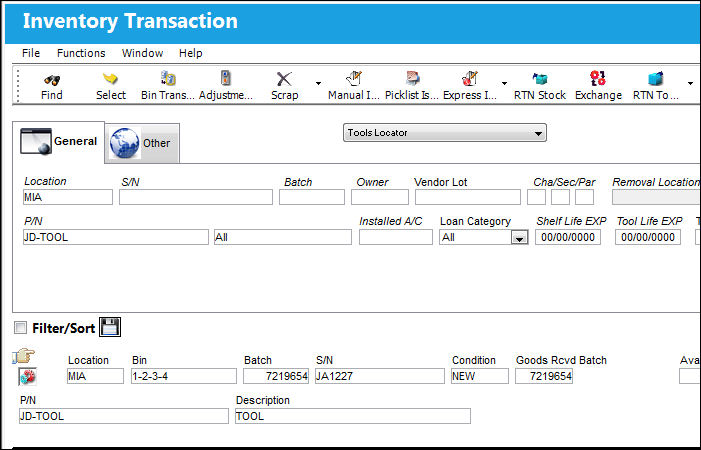Switch to the Other tab
Image resolution: width=701 pixels, height=450 pixels.
[x=142, y=143]
